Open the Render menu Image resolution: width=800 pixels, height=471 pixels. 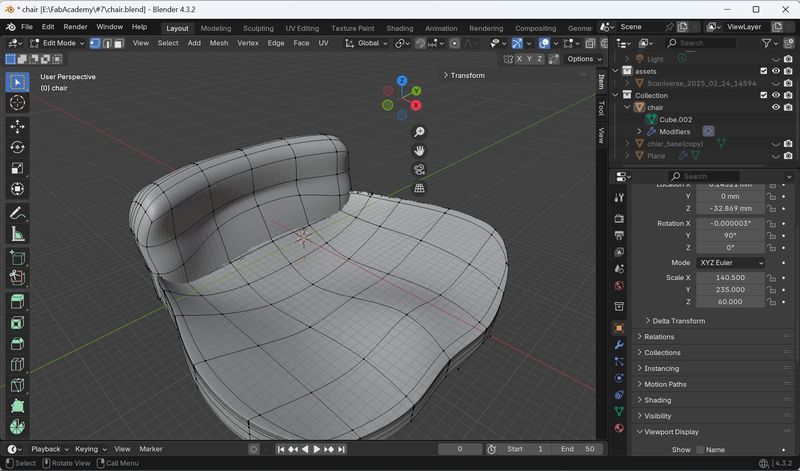pos(76,27)
